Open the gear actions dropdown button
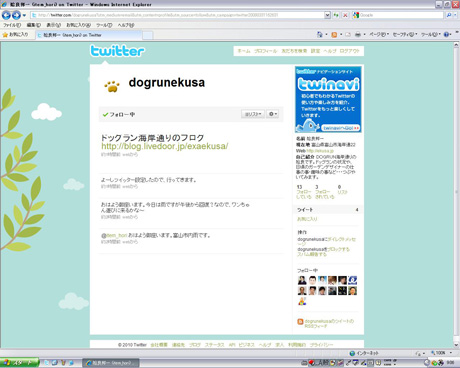Image resolution: width=460 pixels, height=368 pixels. tap(273, 114)
